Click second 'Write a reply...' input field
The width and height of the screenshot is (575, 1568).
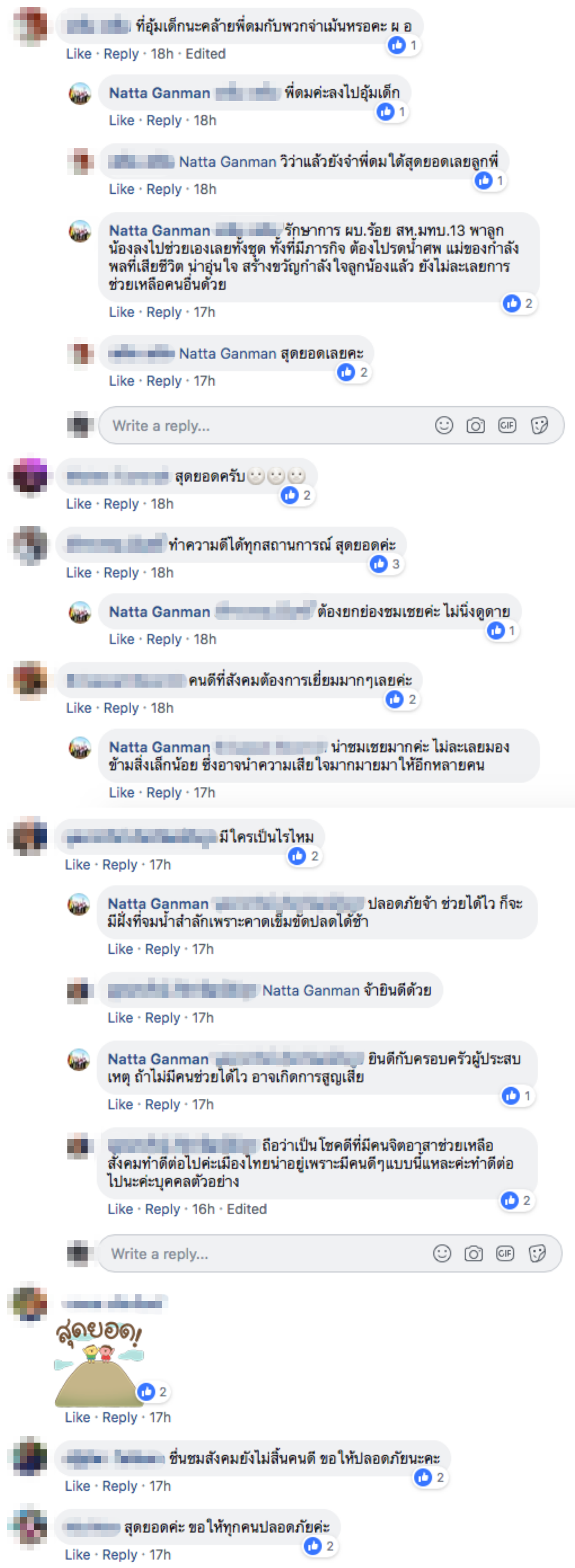[266, 1253]
